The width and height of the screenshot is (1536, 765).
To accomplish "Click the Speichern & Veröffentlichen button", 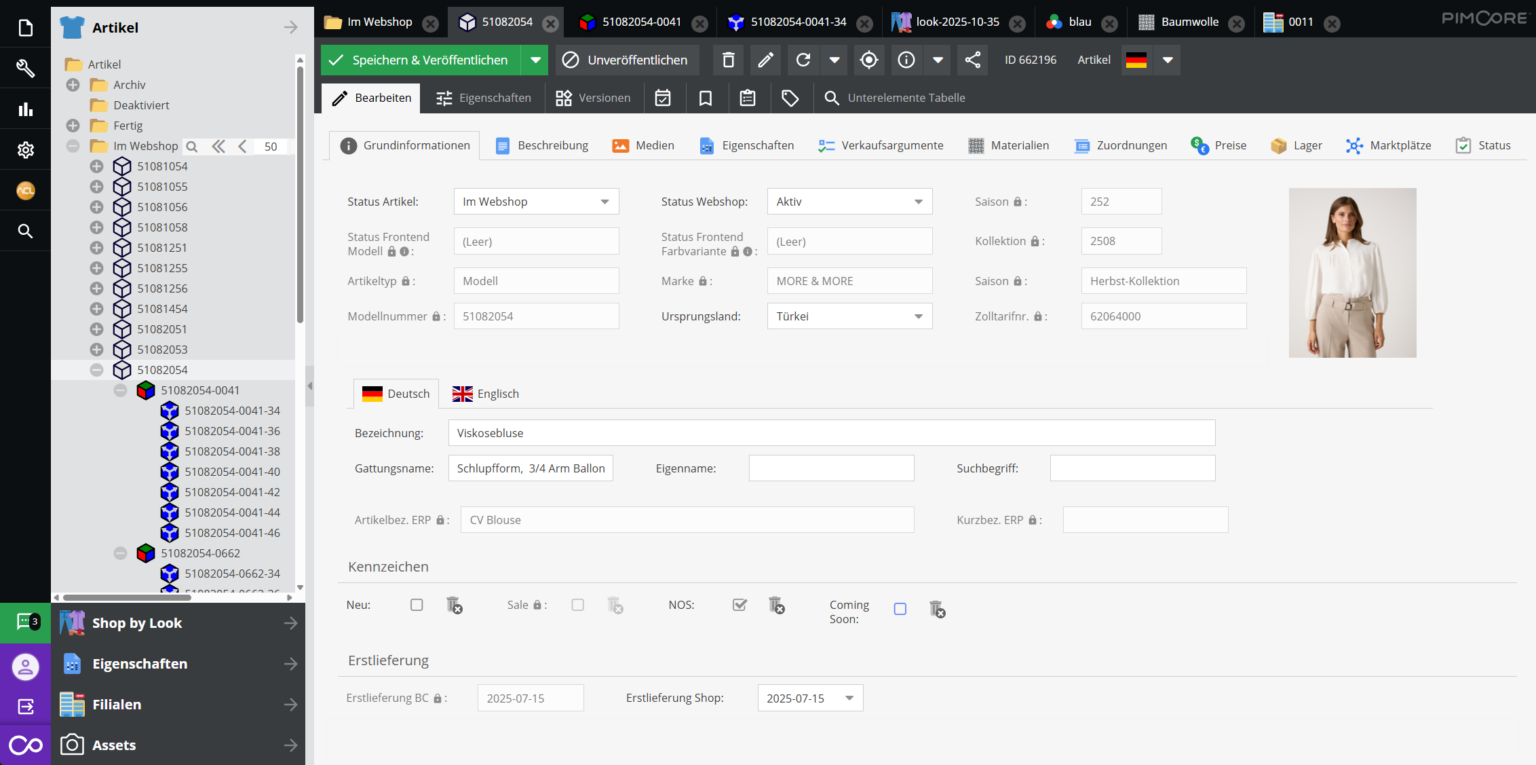I will (424, 60).
